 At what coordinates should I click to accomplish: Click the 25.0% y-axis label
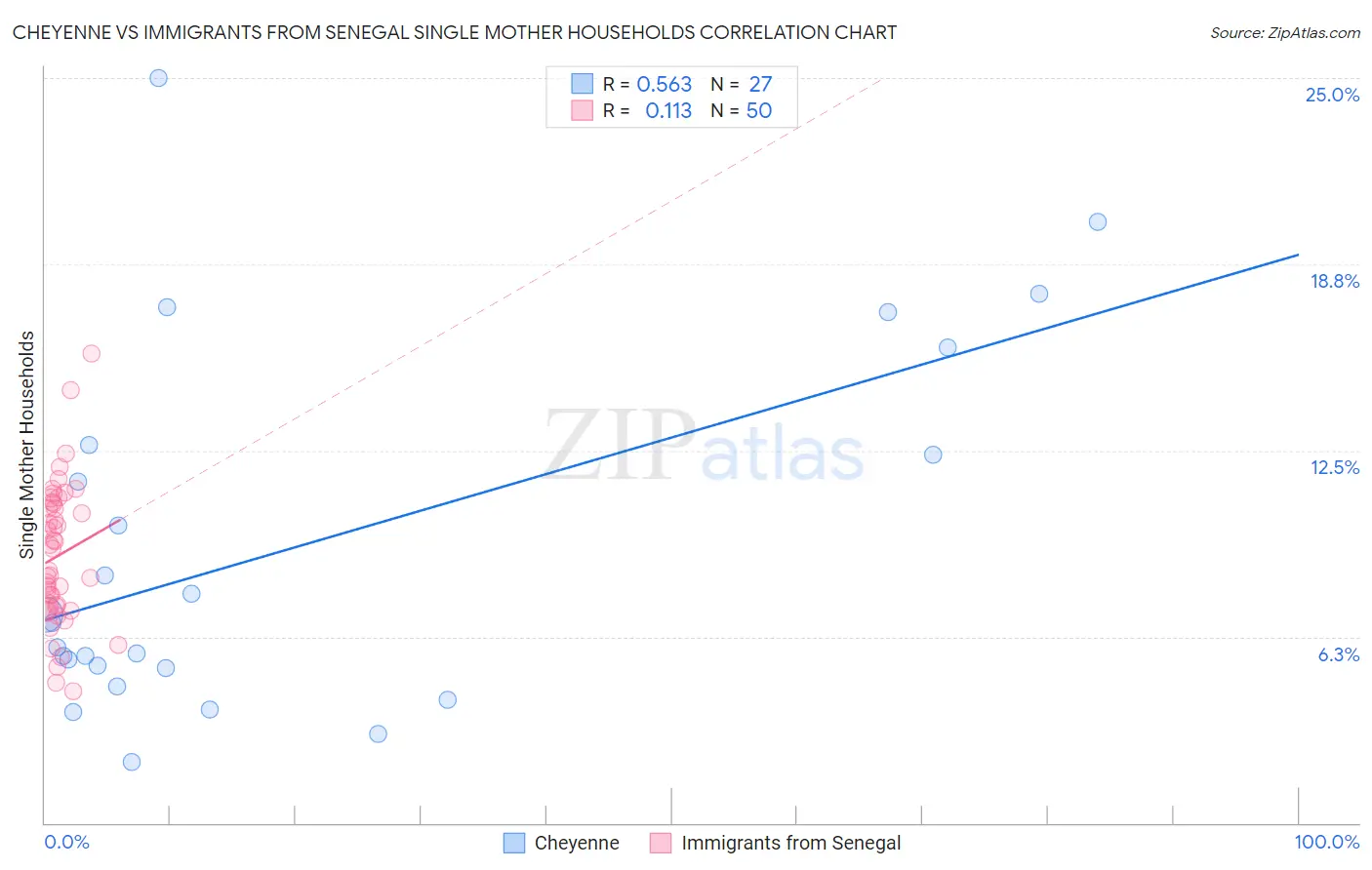click(1332, 95)
